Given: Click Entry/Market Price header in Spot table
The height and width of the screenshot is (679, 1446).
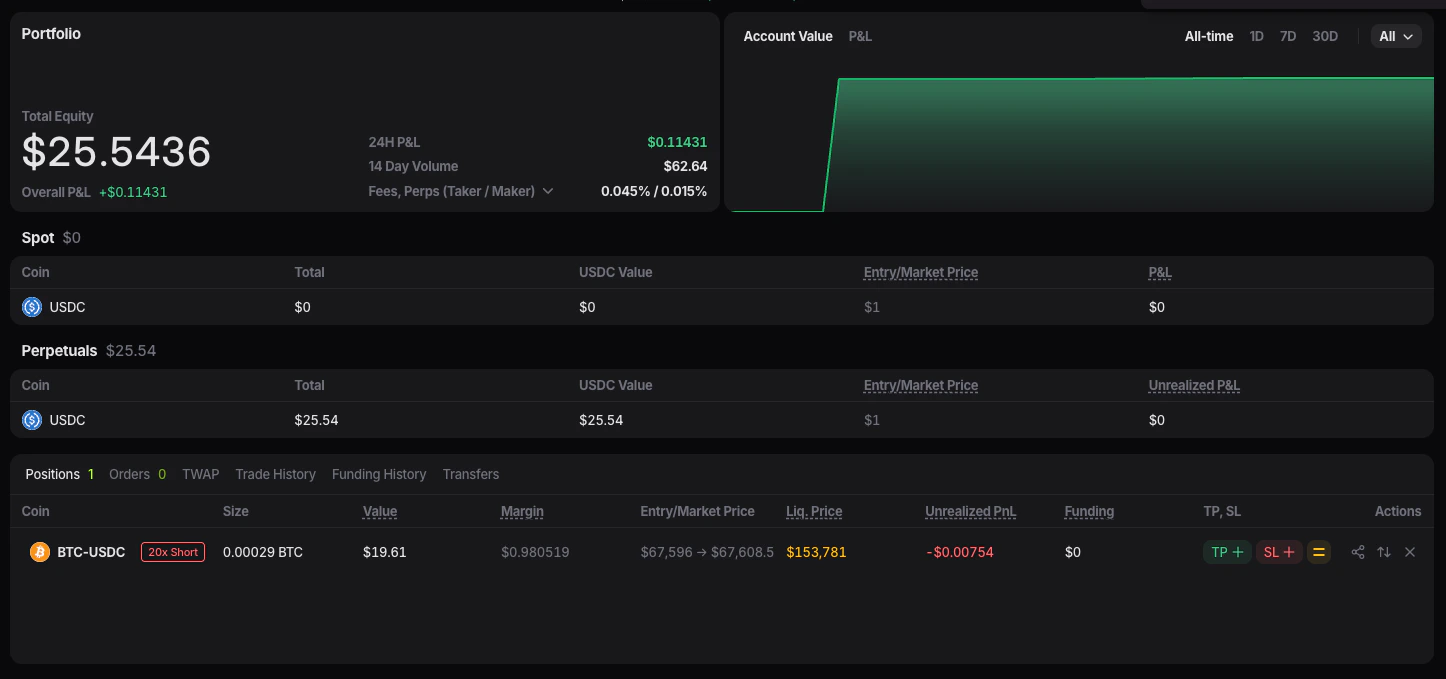Looking at the screenshot, I should tap(921, 272).
